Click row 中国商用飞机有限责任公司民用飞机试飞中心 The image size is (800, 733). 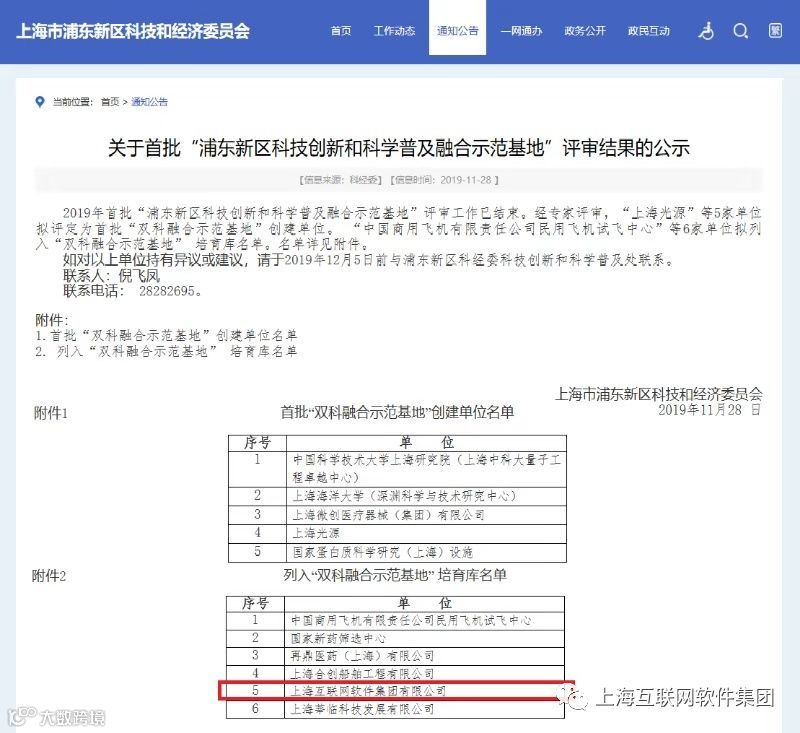tap(395, 621)
